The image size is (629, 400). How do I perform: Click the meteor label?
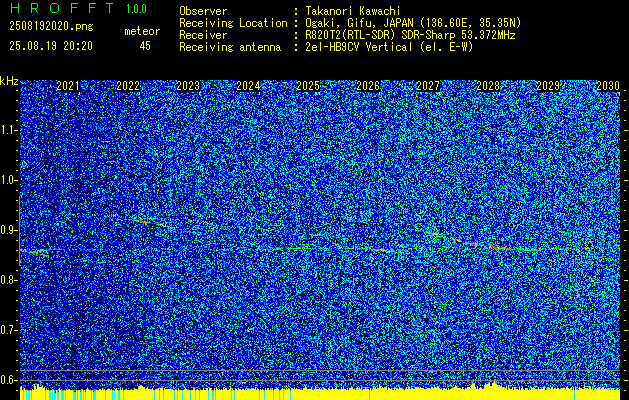[x=142, y=31]
